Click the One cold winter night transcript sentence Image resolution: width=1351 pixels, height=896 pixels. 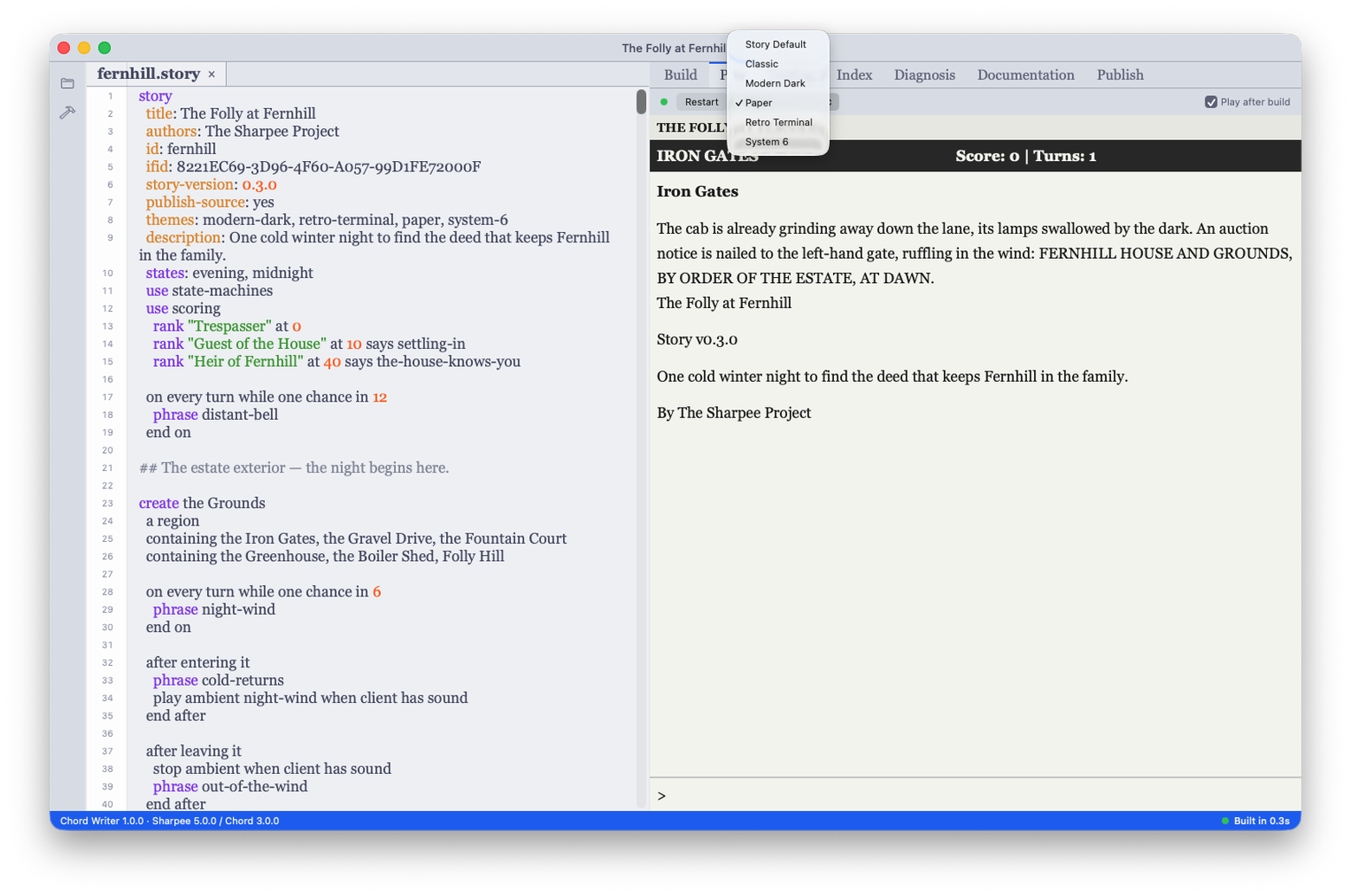point(892,377)
